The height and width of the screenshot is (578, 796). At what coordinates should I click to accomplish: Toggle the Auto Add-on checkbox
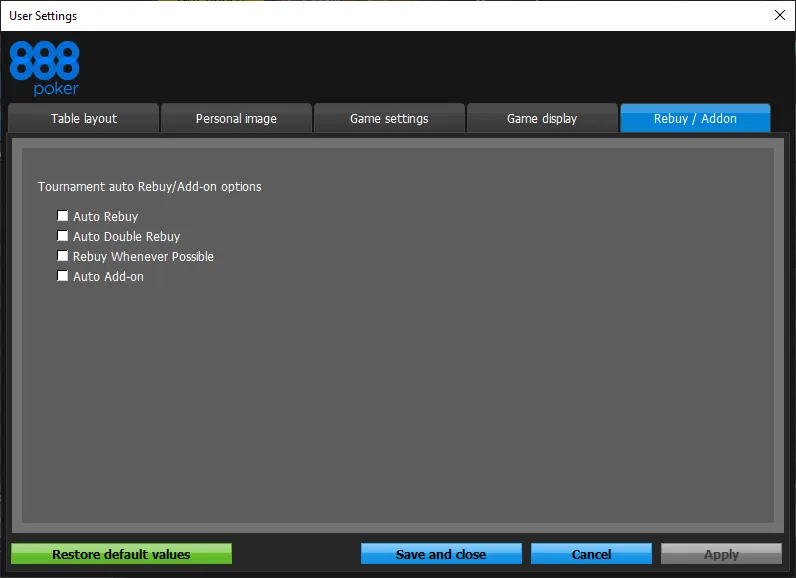[x=63, y=276]
